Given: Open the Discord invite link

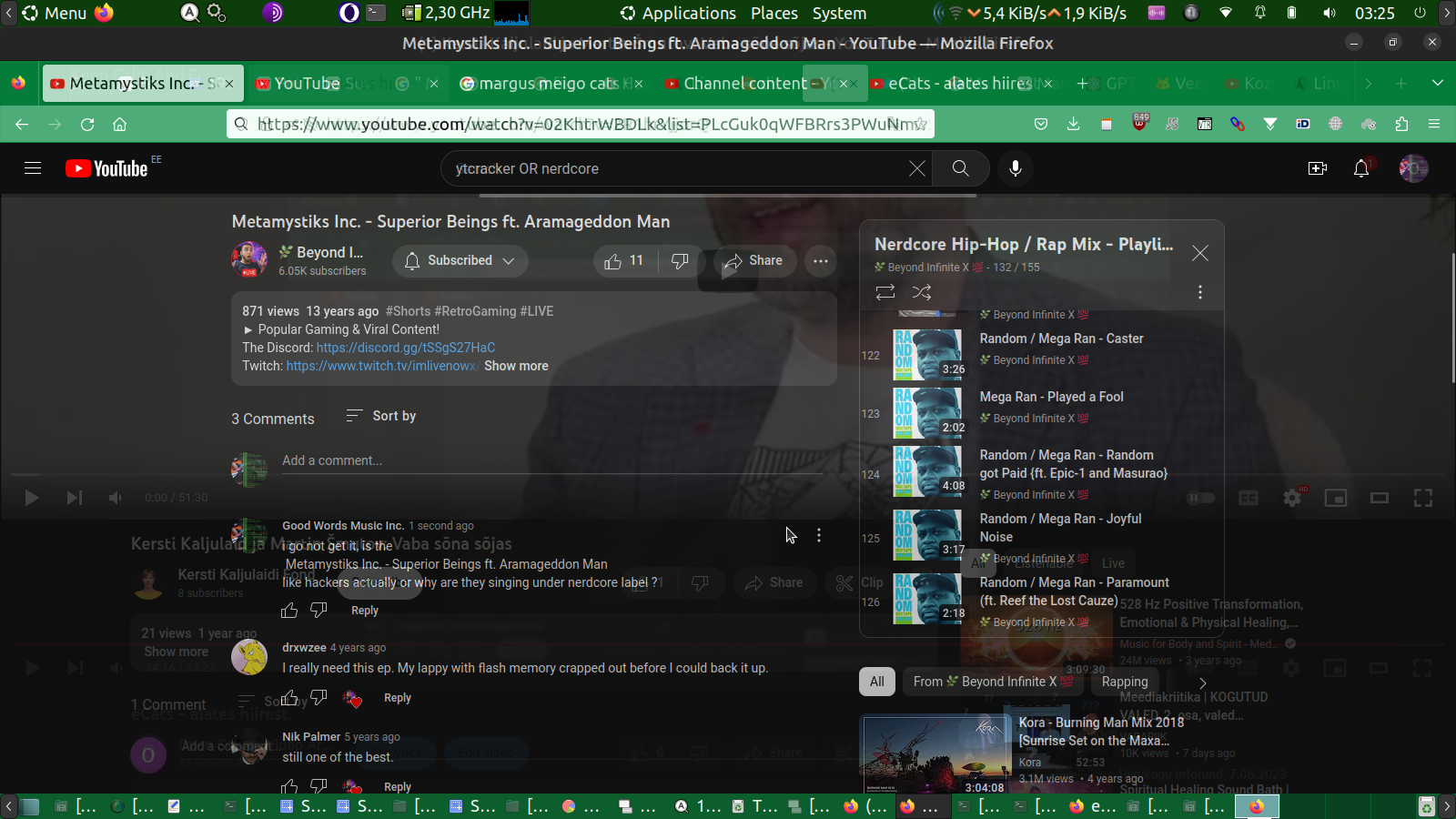Looking at the screenshot, I should click(406, 348).
